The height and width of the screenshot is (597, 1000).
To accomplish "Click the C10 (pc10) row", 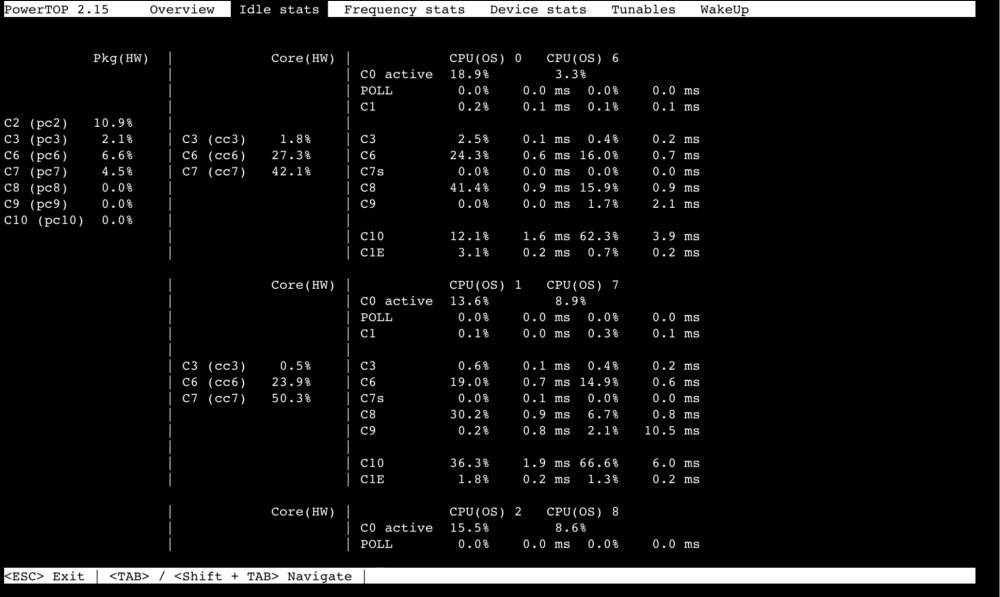I will tap(68, 220).
